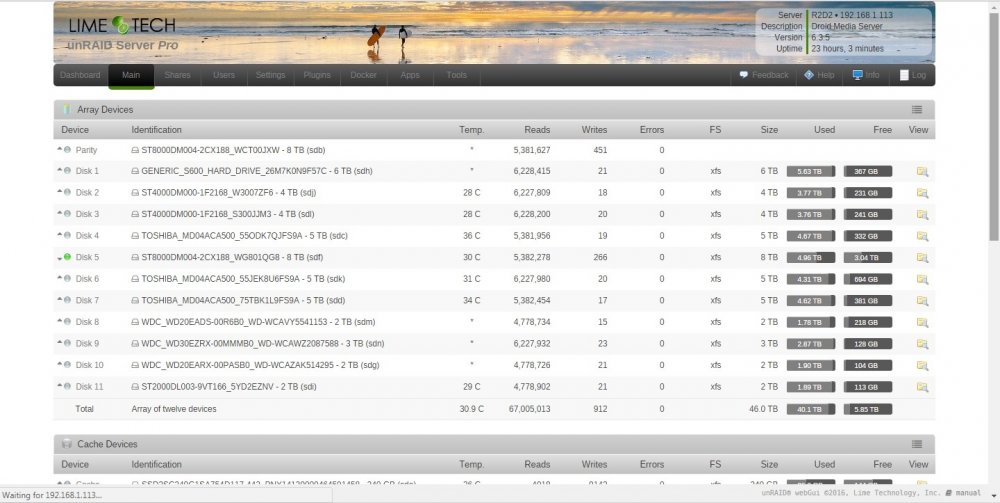Toggle spin arrow for Disk 6
This screenshot has height=503, width=1000.
click(59, 277)
